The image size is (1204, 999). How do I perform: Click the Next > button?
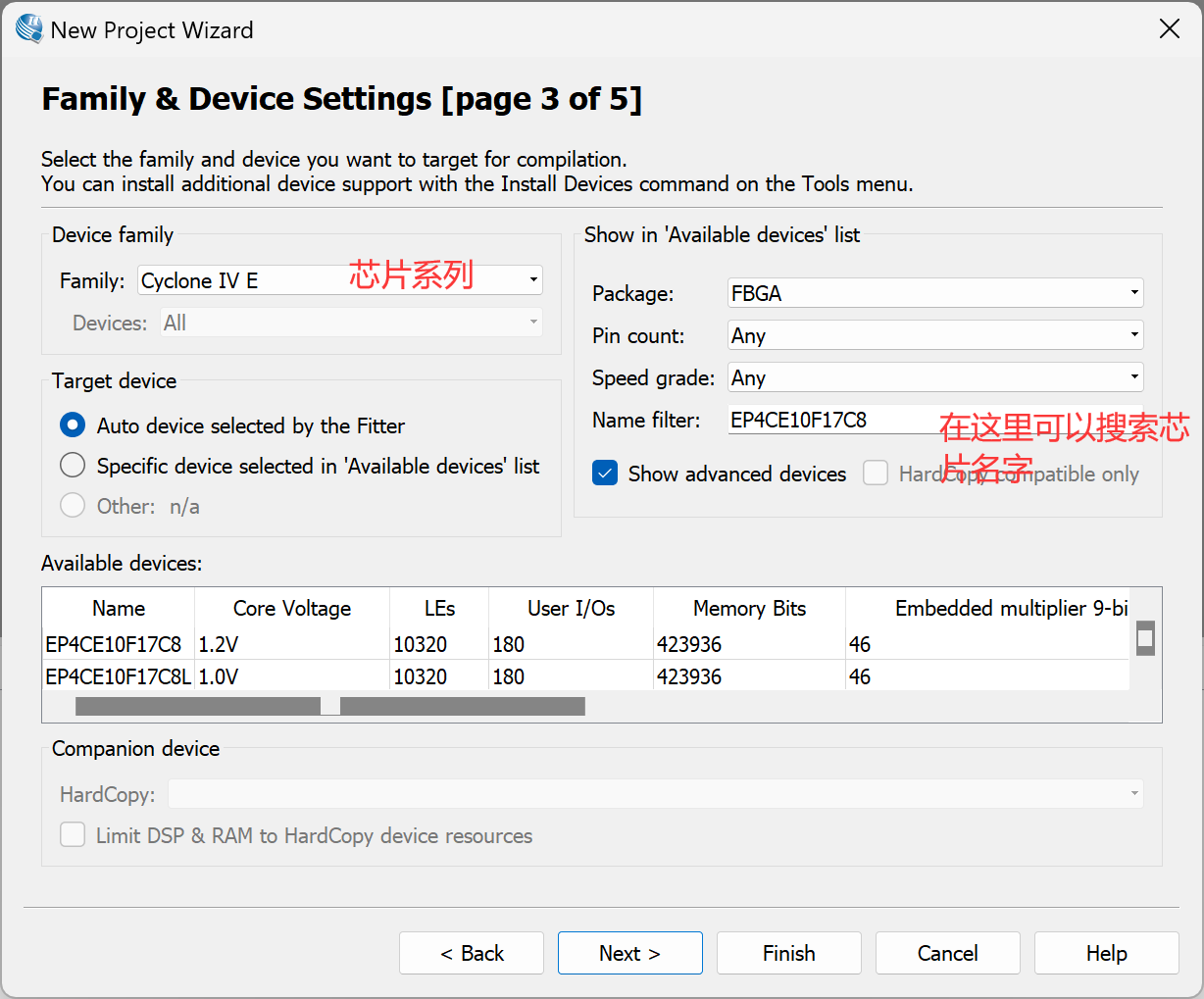tap(629, 953)
